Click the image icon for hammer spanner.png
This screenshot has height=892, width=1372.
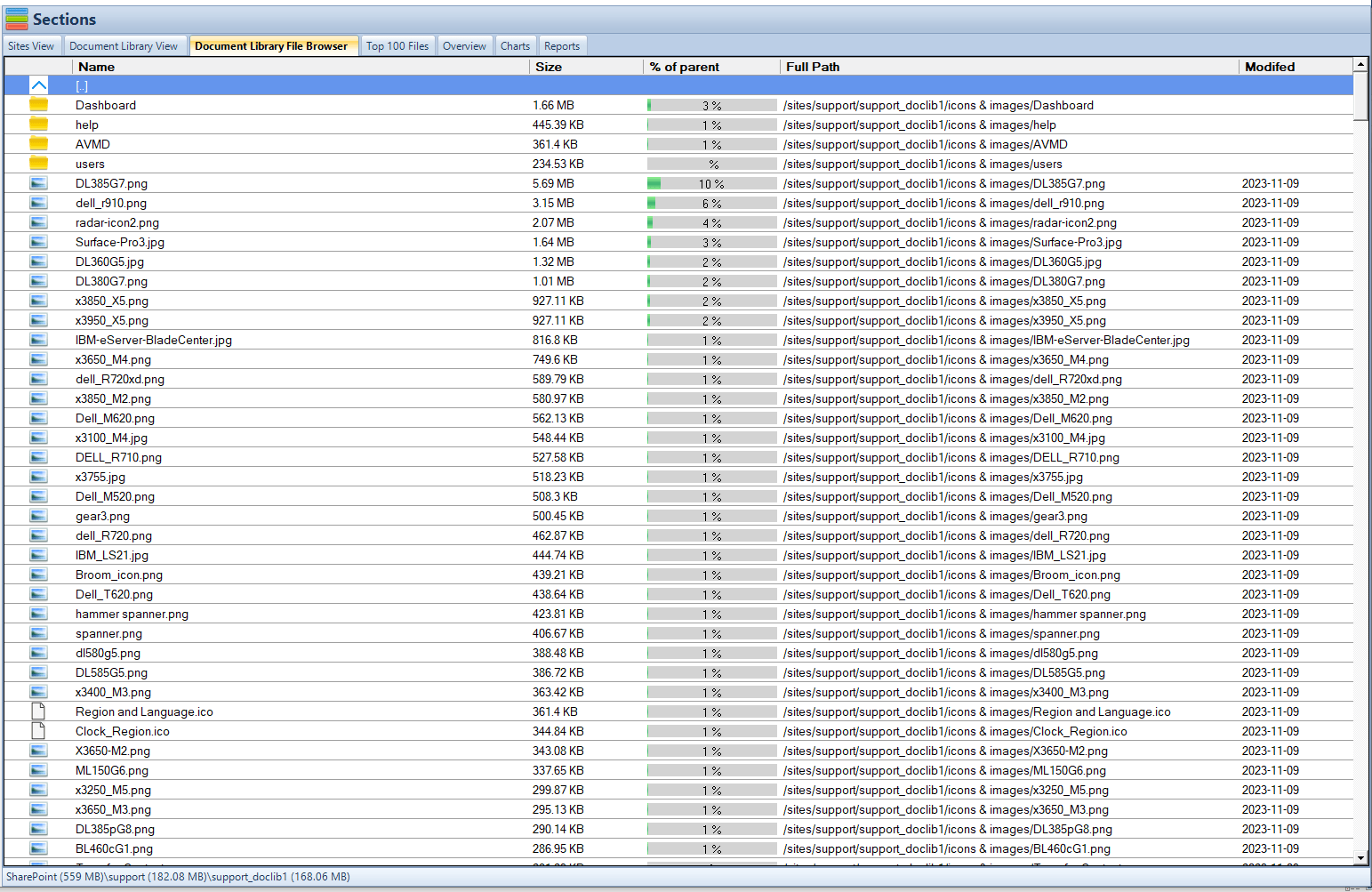pyautogui.click(x=38, y=614)
